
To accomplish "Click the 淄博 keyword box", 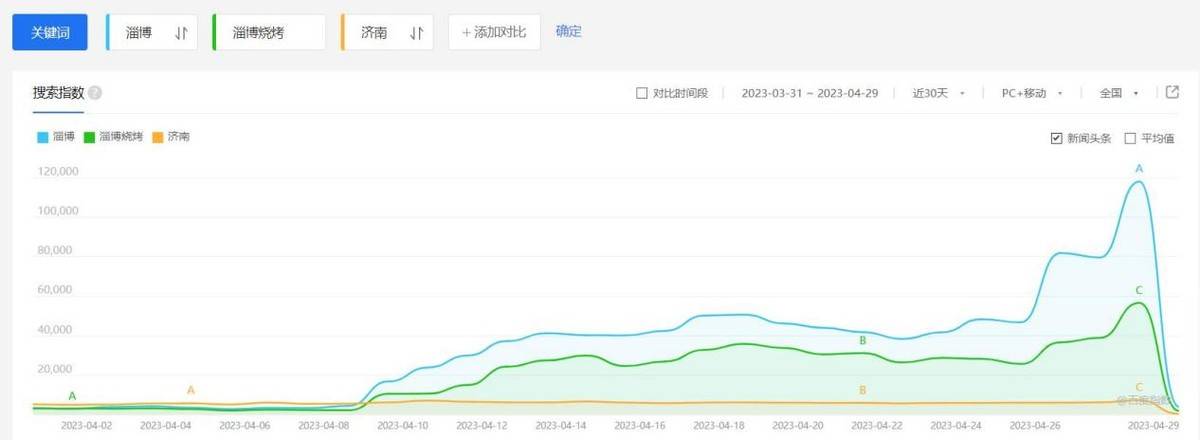I will [151, 32].
